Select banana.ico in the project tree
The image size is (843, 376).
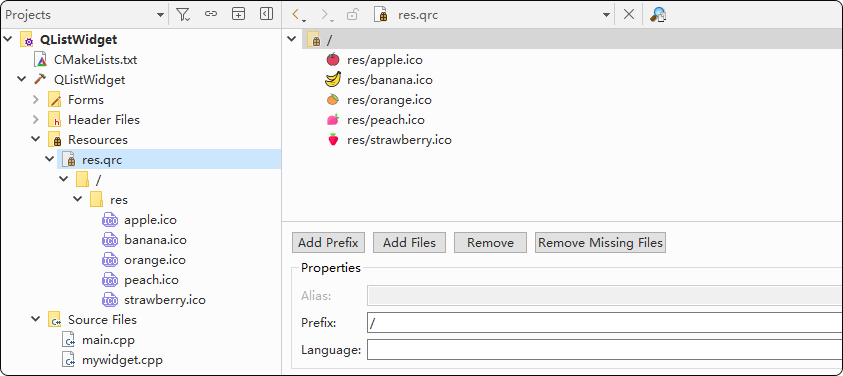(155, 239)
